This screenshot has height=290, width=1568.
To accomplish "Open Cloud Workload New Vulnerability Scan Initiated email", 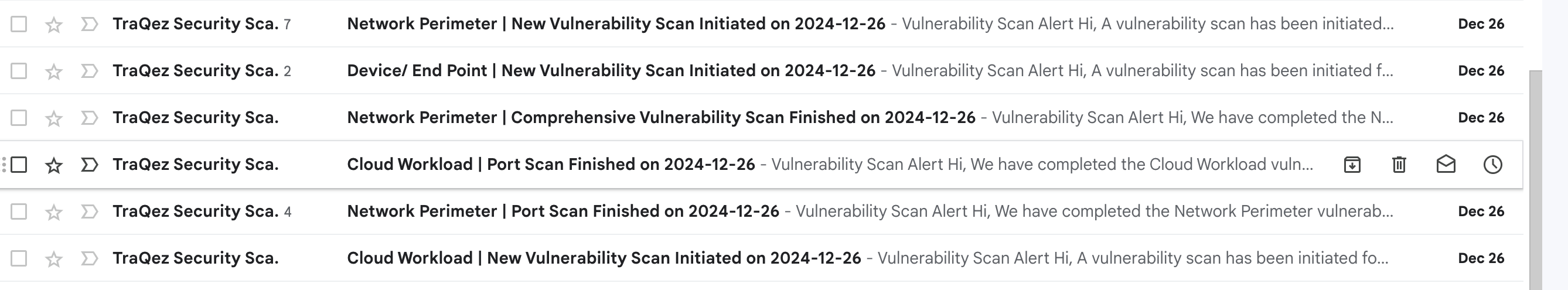I will [x=603, y=258].
